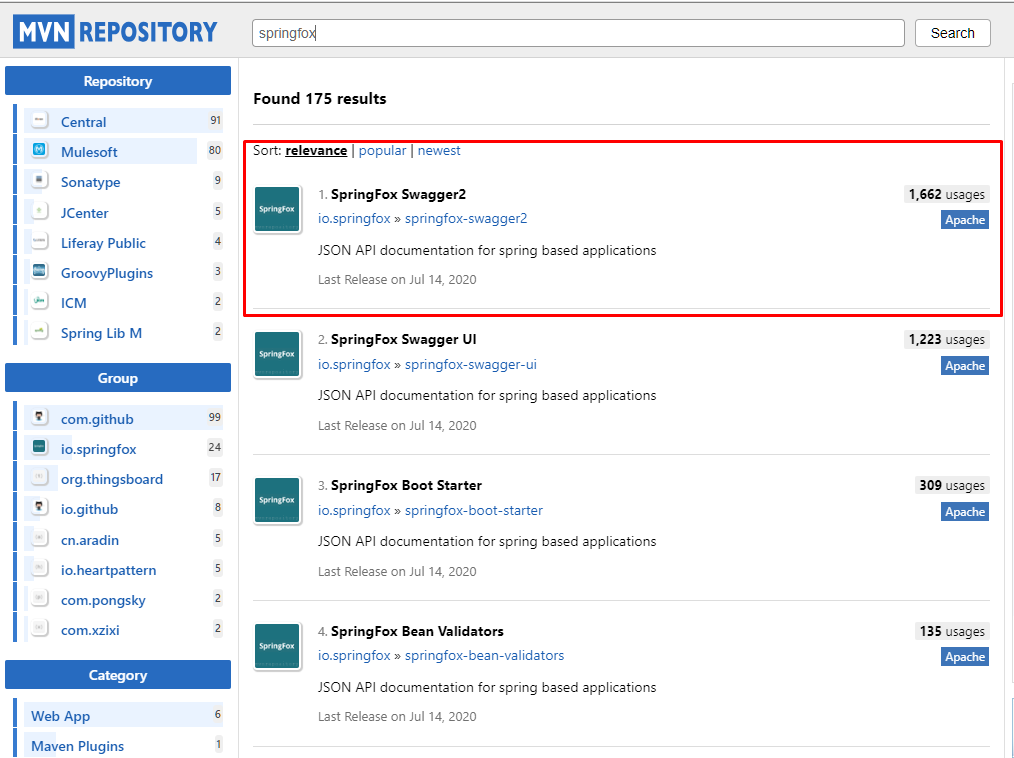Click Apache license badge for Bean Validators
The image size is (1014, 758).
pos(965,657)
